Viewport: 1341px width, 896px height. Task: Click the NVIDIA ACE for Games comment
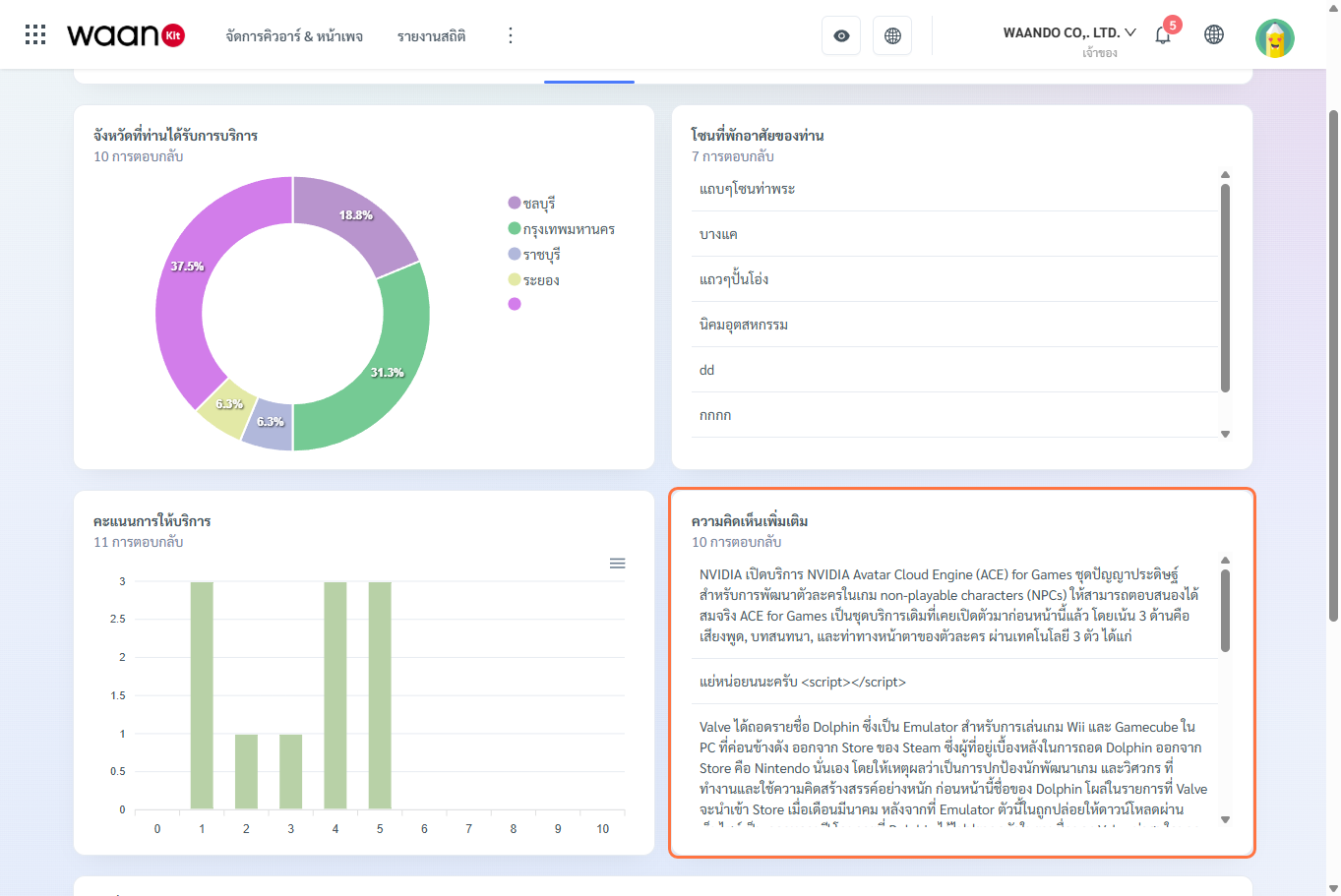(954, 605)
